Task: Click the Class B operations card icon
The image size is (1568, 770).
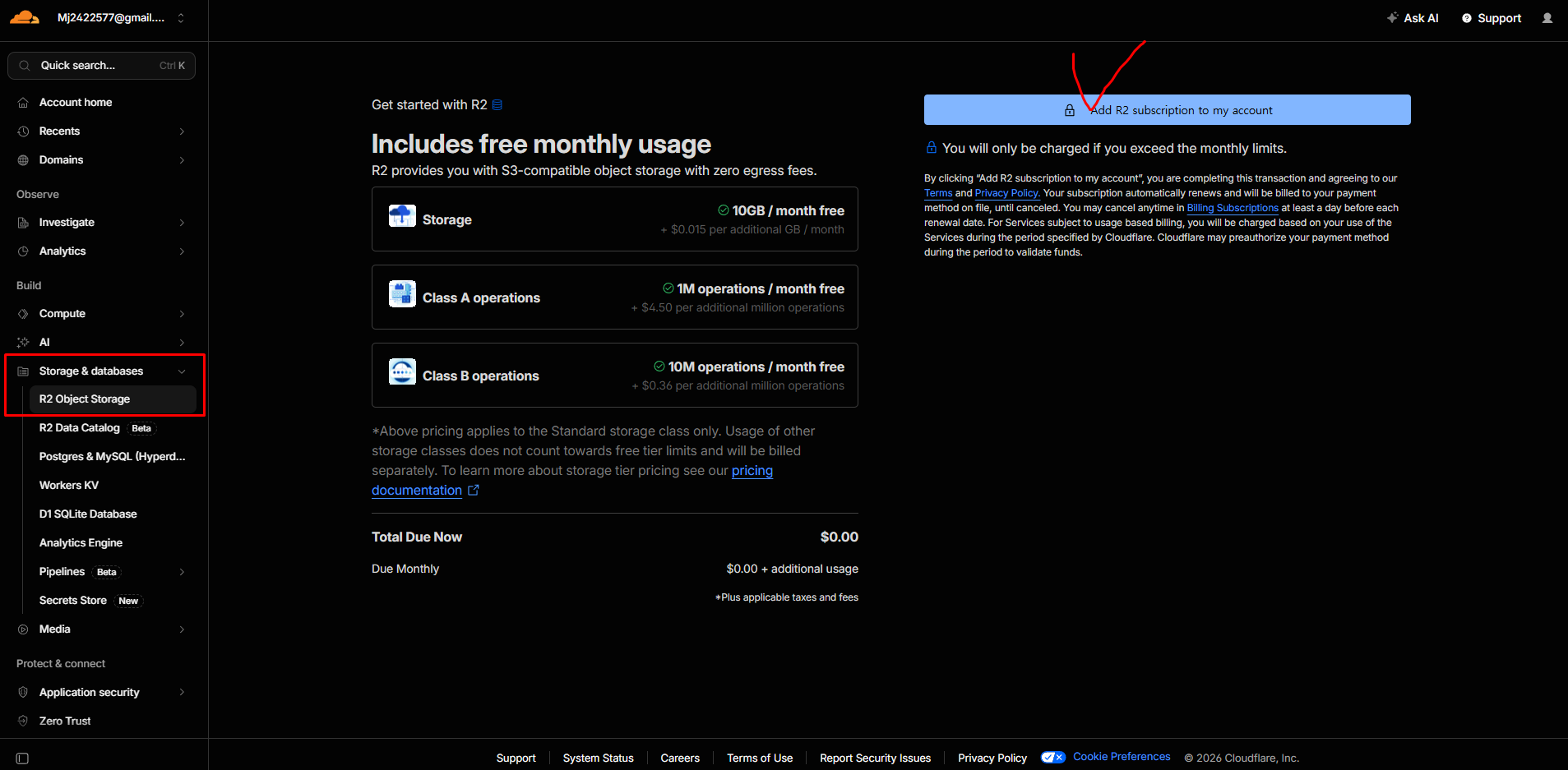Action: tap(402, 371)
